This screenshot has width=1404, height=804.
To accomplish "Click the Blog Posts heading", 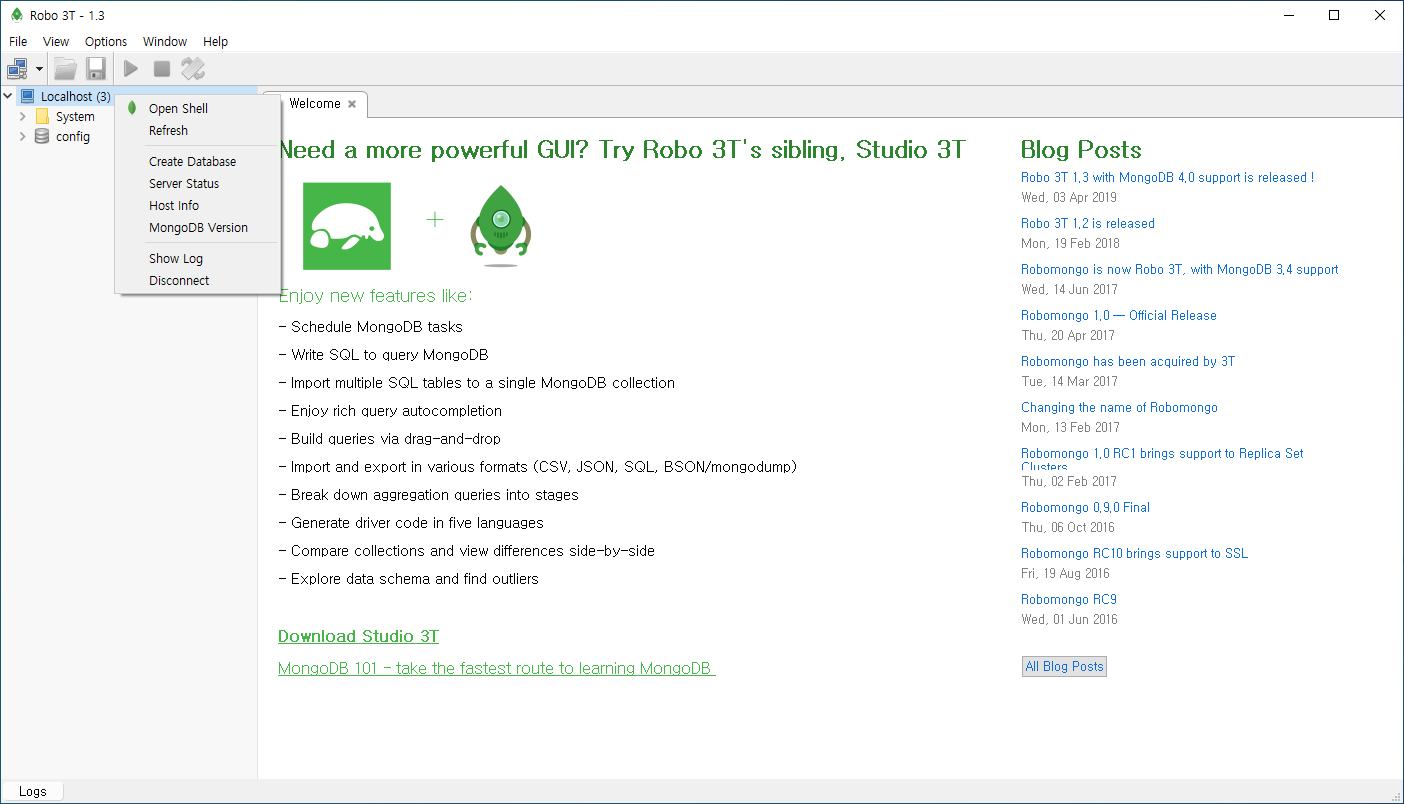I will [x=1081, y=150].
